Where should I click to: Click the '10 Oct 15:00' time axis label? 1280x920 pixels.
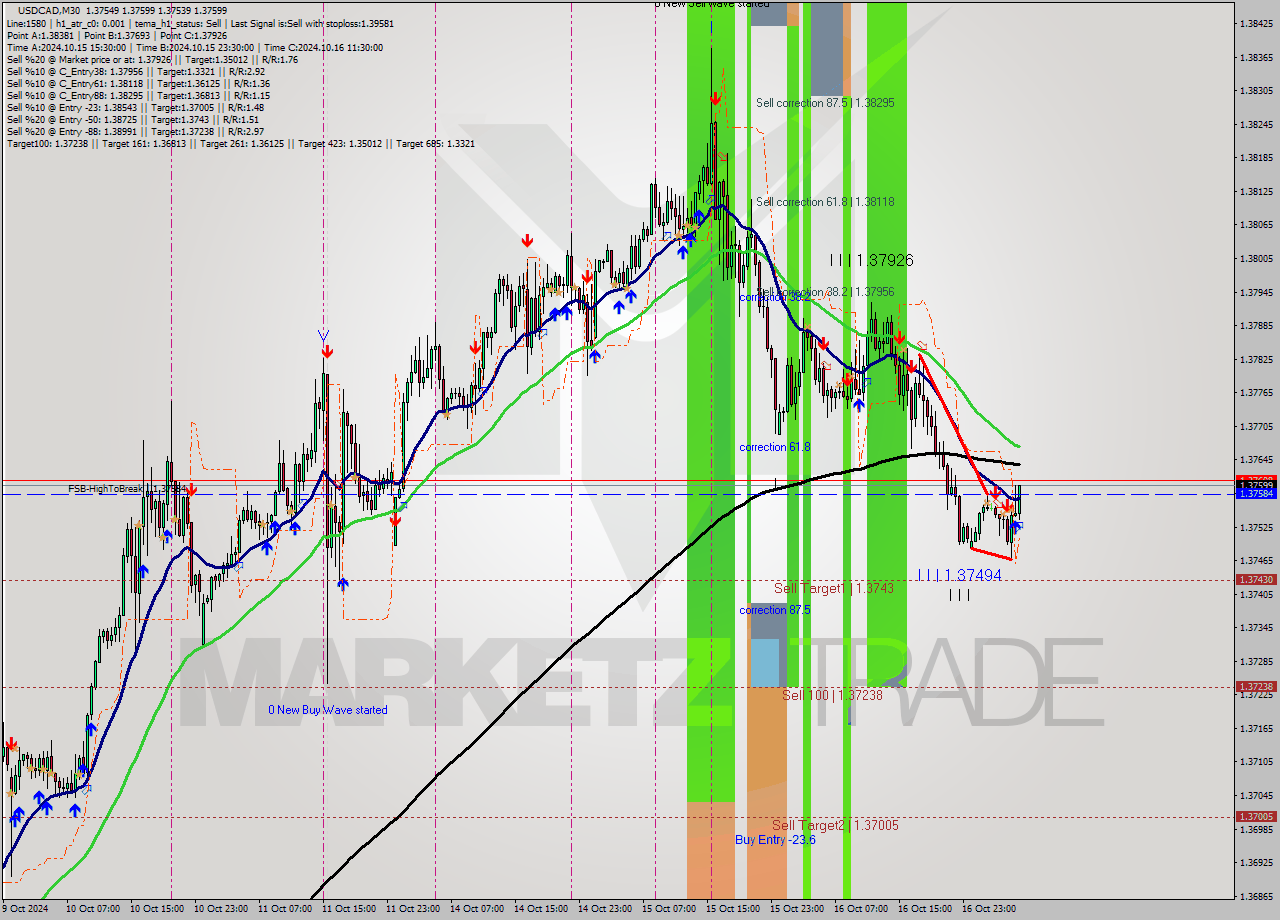tap(159, 909)
